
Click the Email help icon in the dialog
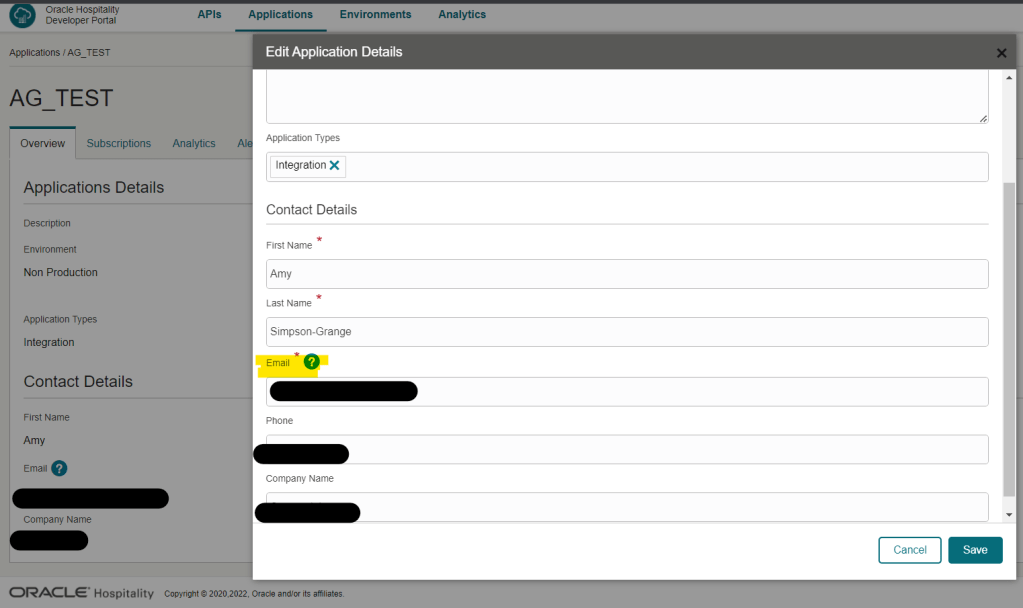pyautogui.click(x=311, y=362)
